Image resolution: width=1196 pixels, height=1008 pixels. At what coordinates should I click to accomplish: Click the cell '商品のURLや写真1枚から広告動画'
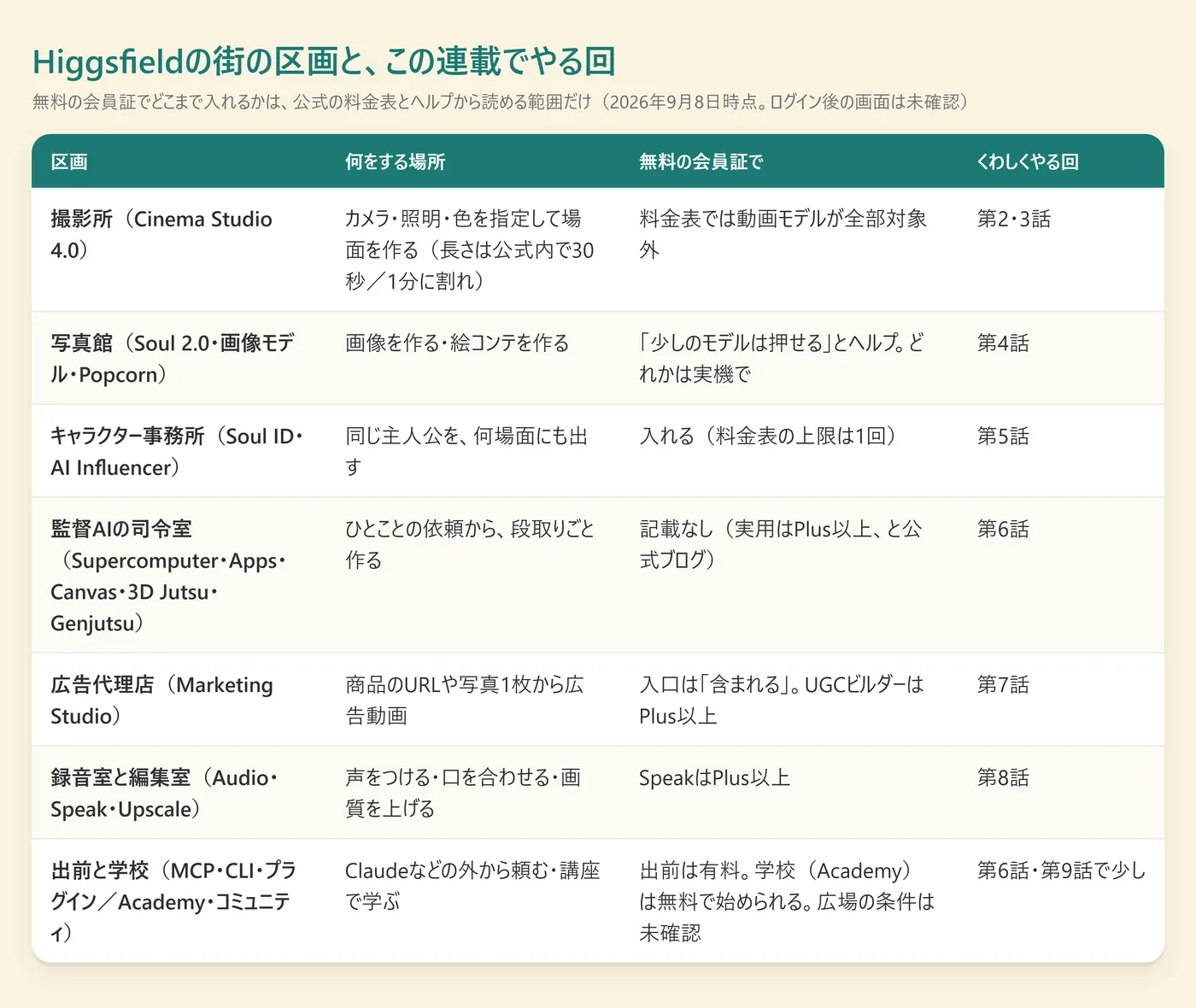473,700
